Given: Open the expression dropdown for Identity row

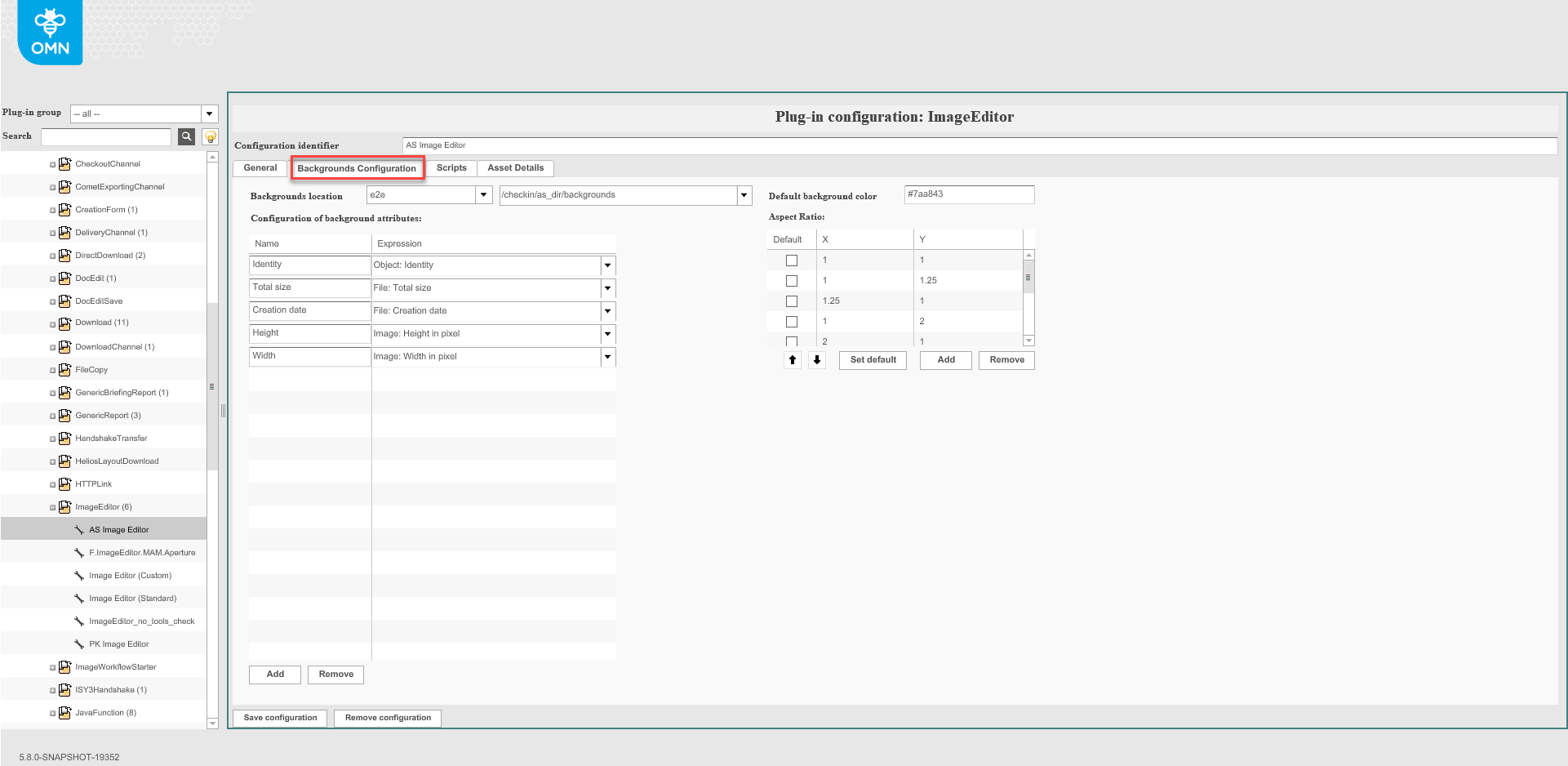Looking at the screenshot, I should (x=607, y=265).
